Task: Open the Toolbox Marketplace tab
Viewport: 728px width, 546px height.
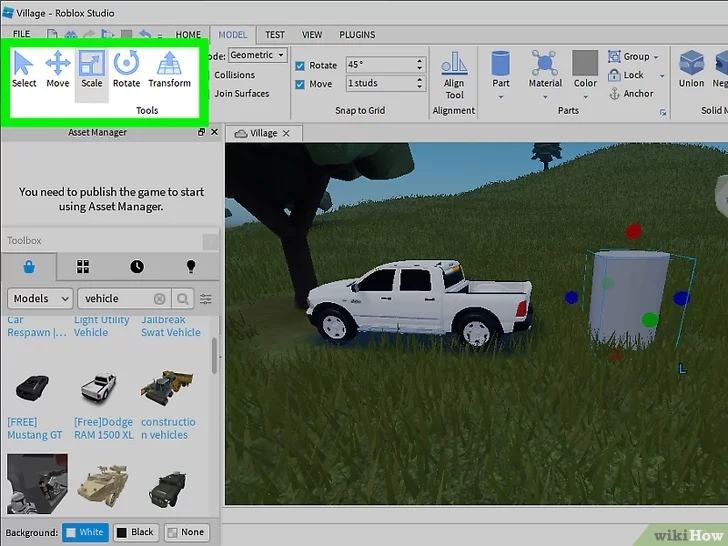Action: (x=29, y=267)
